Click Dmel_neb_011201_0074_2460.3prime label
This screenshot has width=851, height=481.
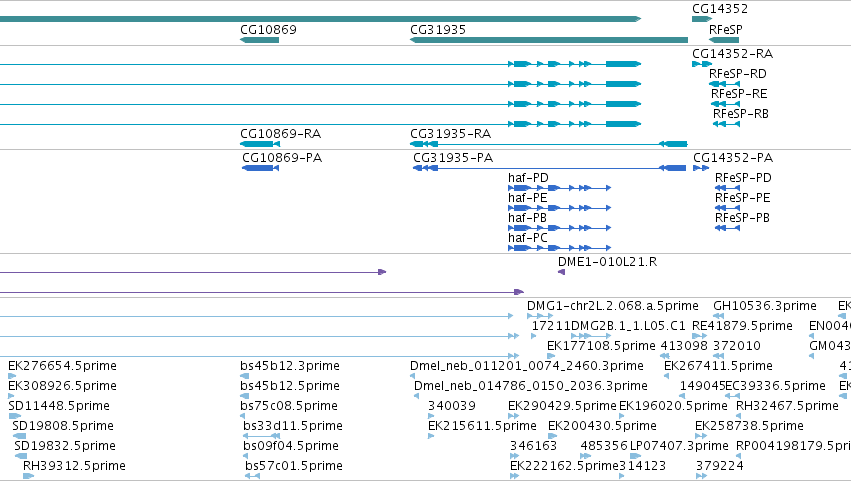[527, 366]
